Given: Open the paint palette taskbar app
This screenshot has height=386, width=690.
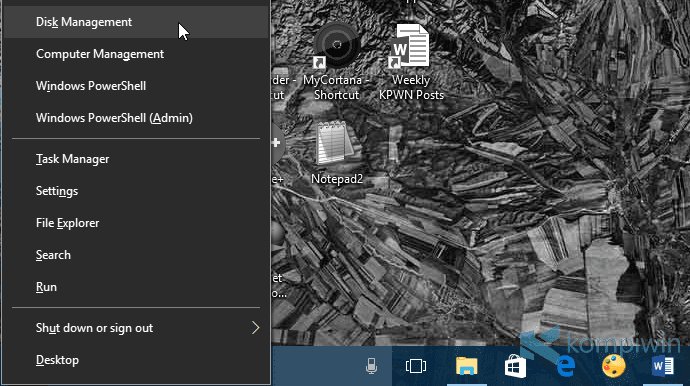Looking at the screenshot, I should (613, 366).
